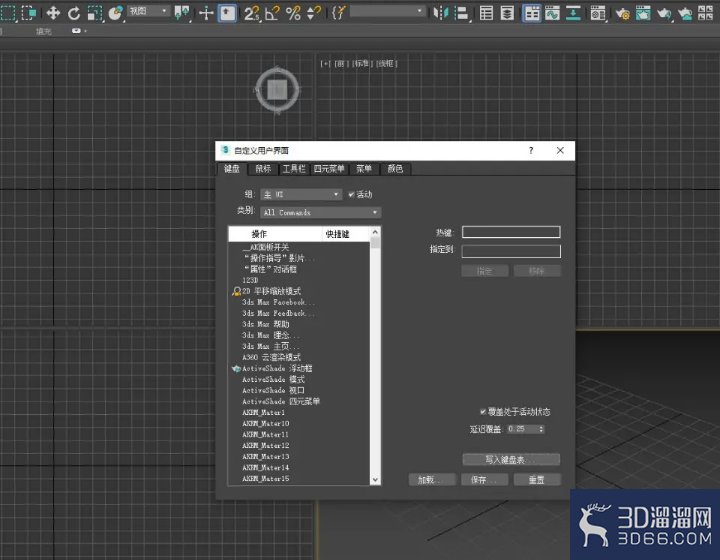Switch to the 工具栏 tab
This screenshot has height=560, width=720.
pos(294,169)
